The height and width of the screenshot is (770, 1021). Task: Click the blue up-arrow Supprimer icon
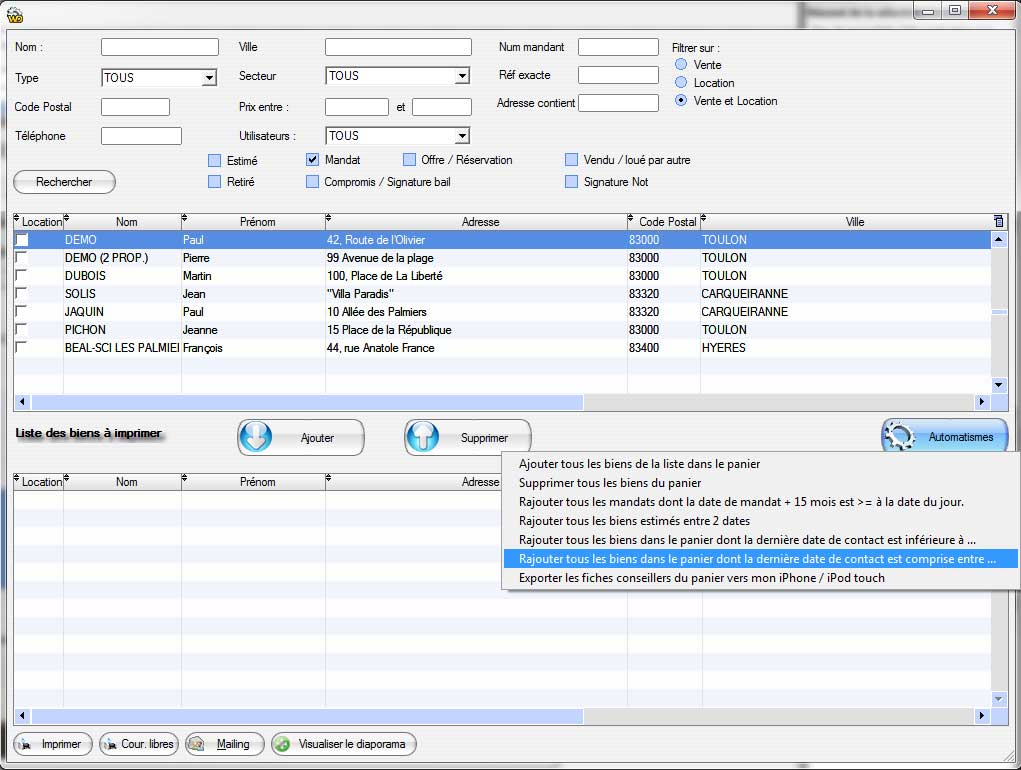[423, 437]
